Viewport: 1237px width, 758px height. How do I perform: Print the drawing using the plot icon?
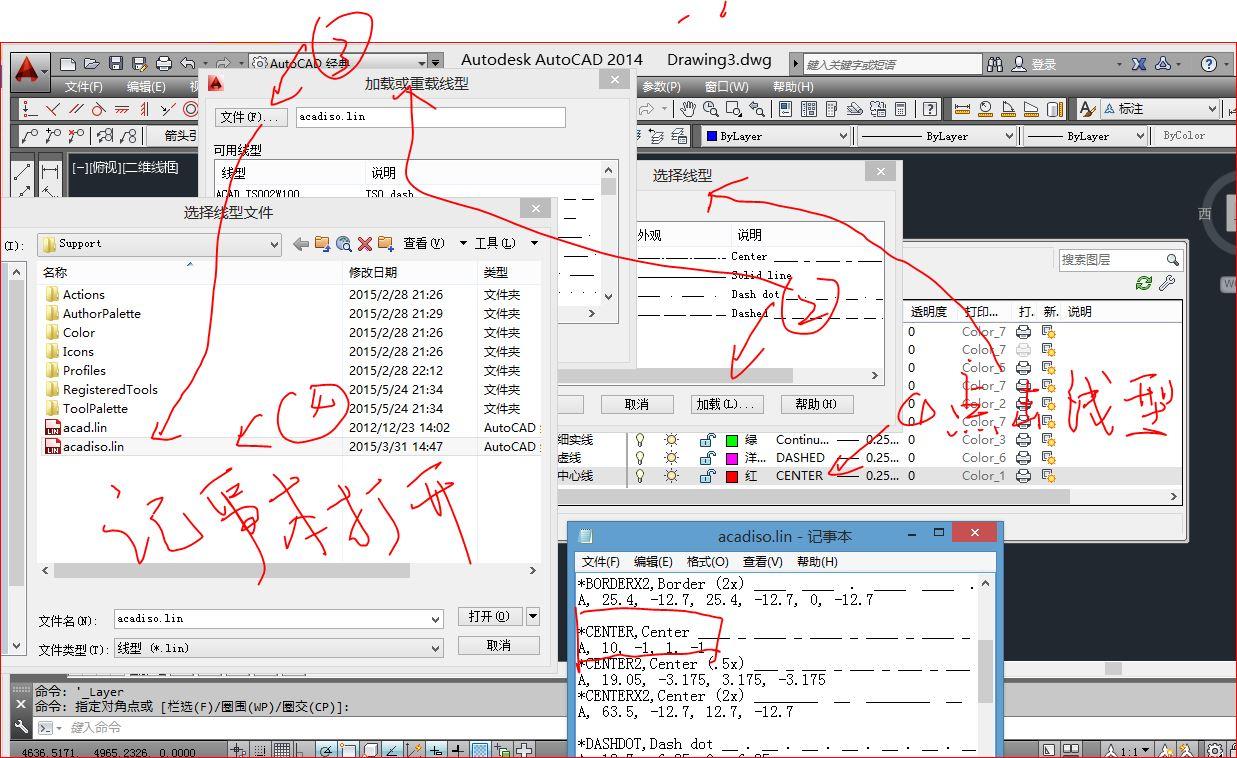164,63
